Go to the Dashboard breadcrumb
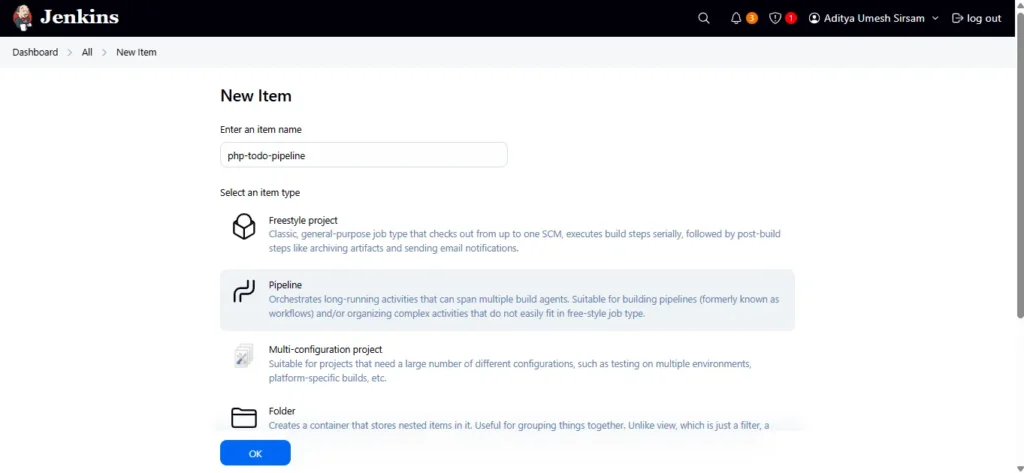Screen dimensions: 1024x473 tap(35, 52)
